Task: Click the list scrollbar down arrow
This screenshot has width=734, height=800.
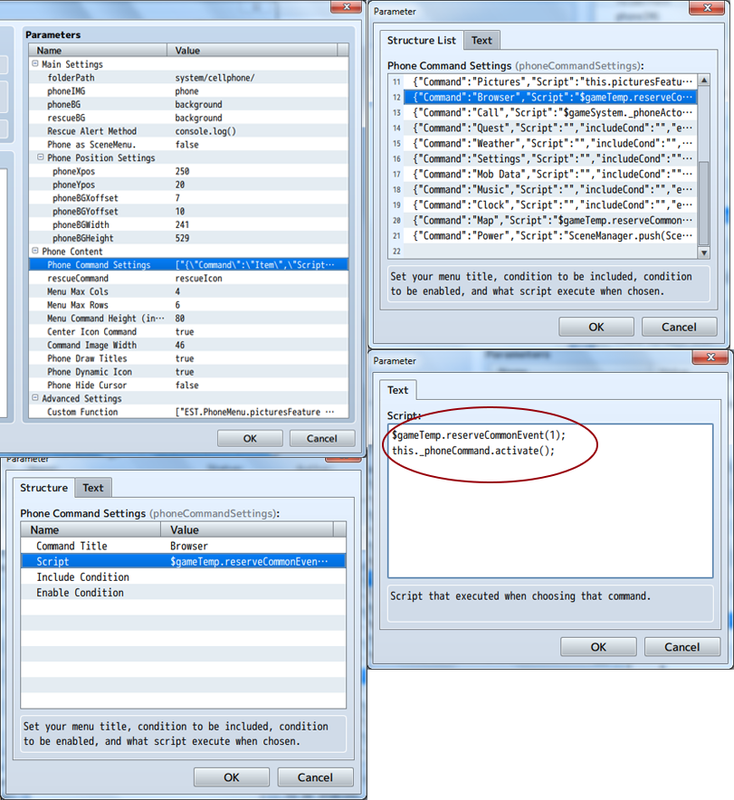Action: pyautogui.click(x=704, y=252)
